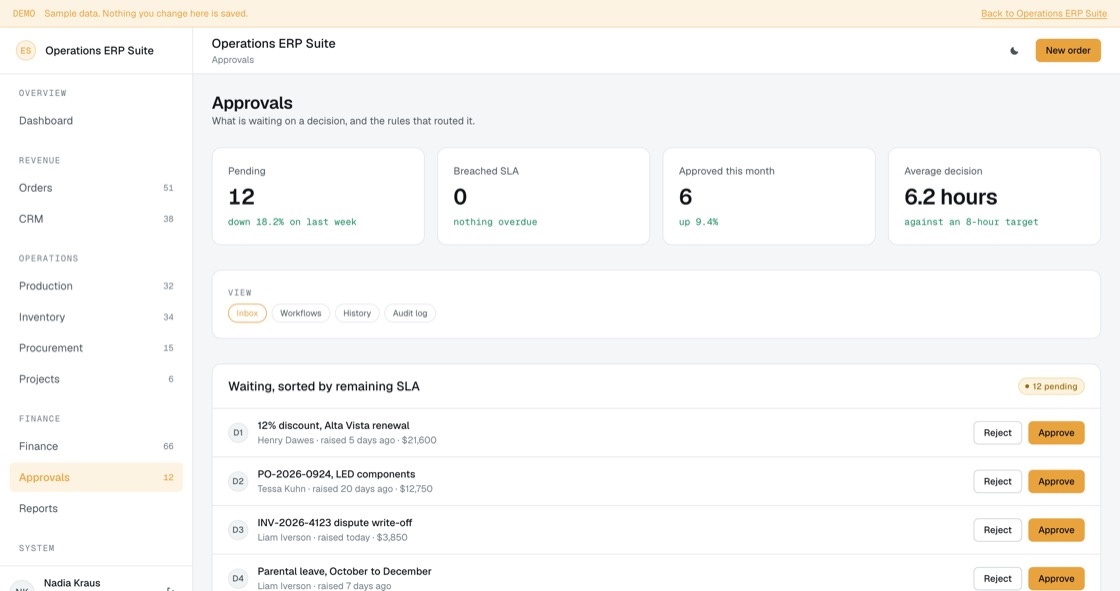This screenshot has height=591, width=1120.
Task: Click 'Parental leave, October to December' title
Action: pyautogui.click(x=344, y=571)
